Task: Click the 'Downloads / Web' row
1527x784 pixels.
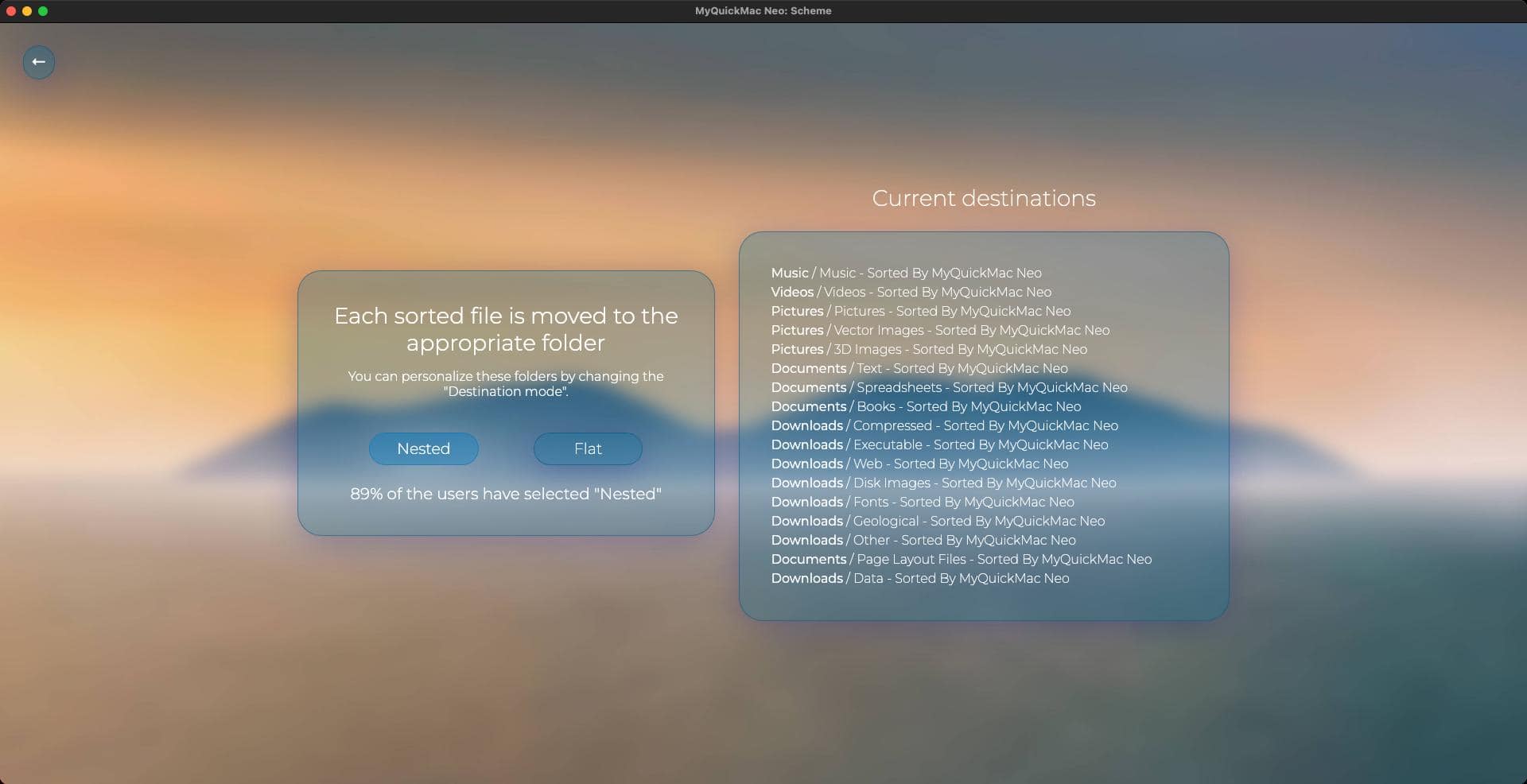Action: (x=919, y=464)
